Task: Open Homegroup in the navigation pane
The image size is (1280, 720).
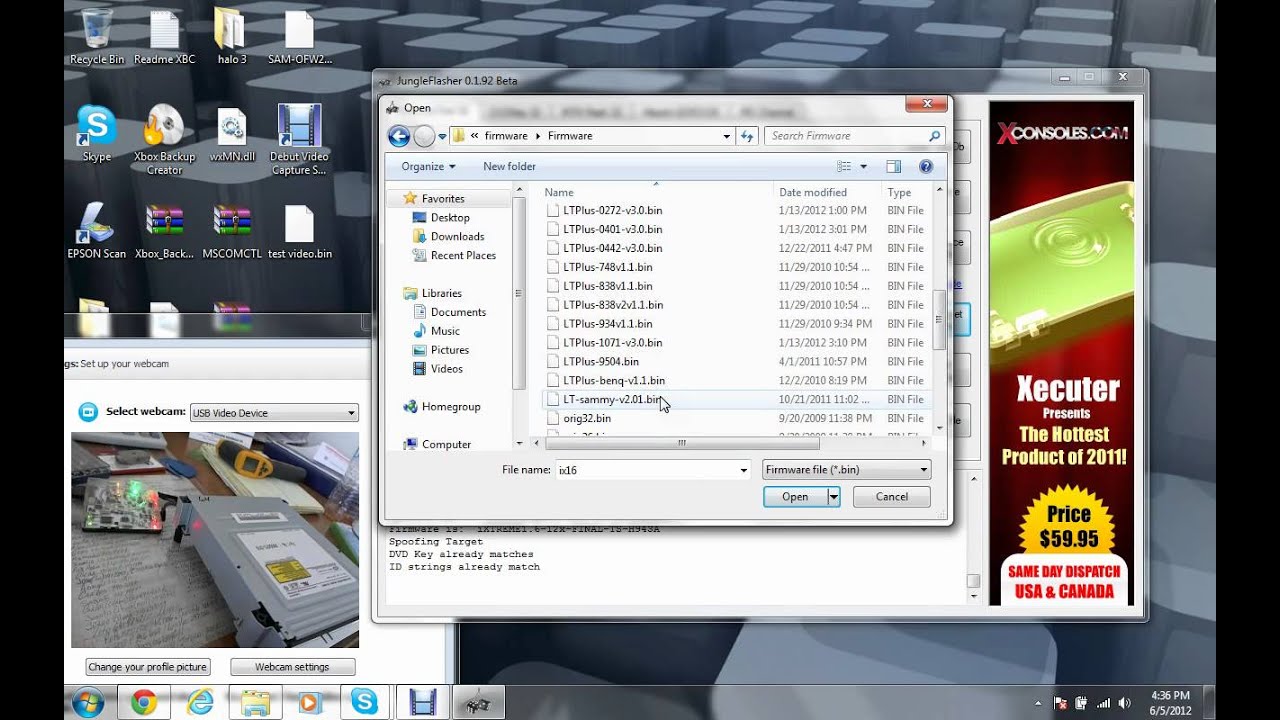Action: [x=451, y=407]
